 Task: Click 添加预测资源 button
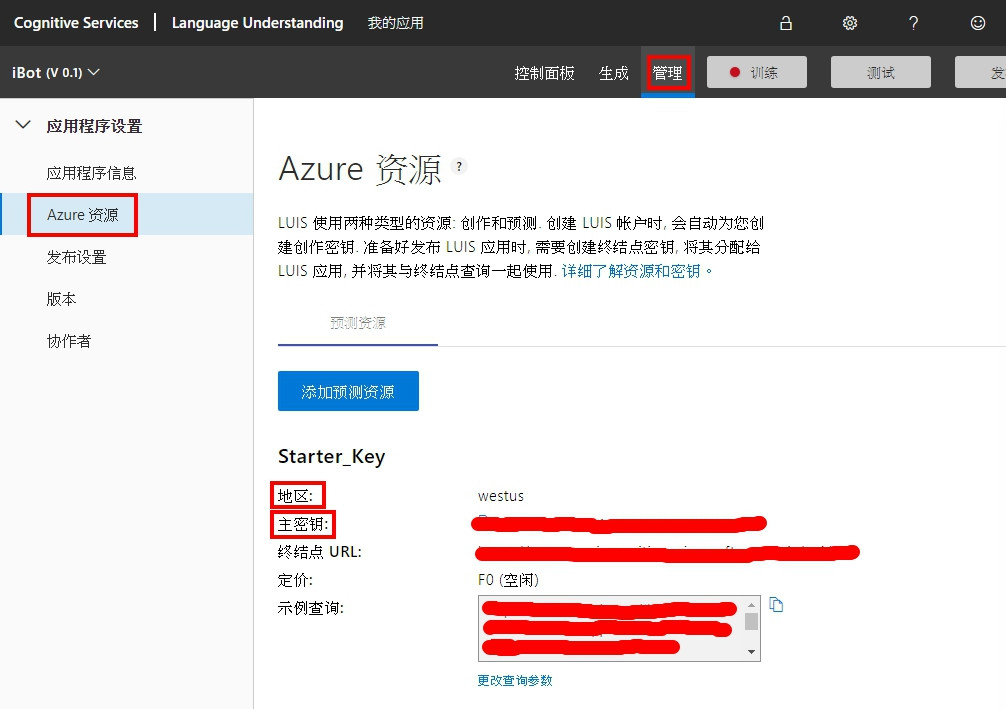[x=348, y=391]
